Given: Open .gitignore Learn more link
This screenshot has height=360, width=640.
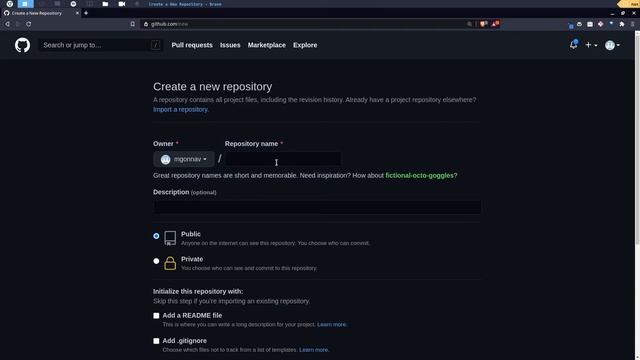Looking at the screenshot, I should 313,350.
